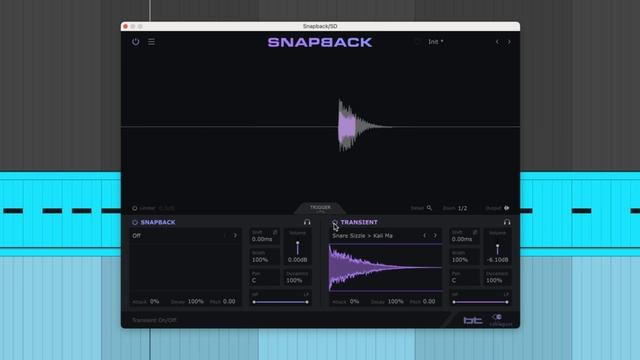The image size is (640, 360).
Task: Click the Snapback LP filter handle
Action: coord(307,302)
